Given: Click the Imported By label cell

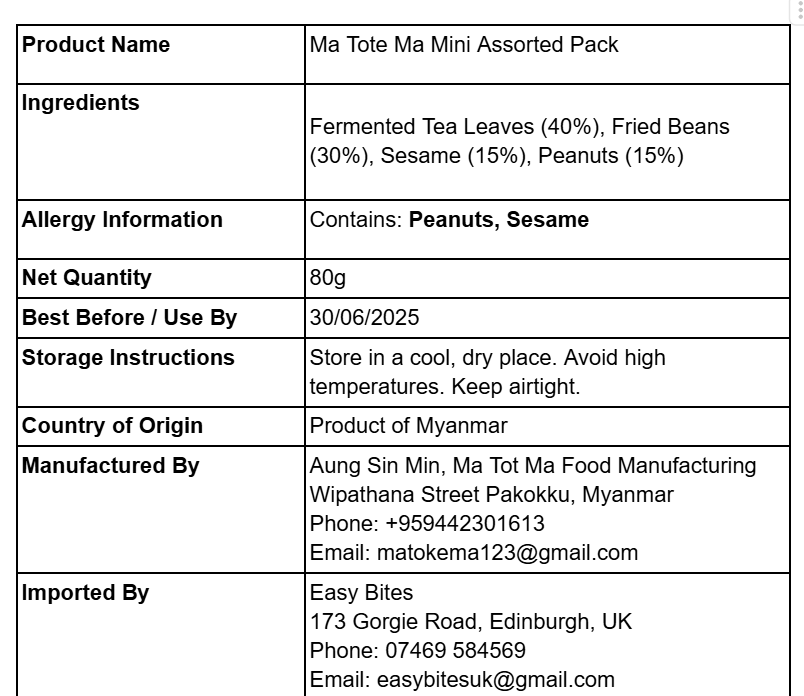Looking at the screenshot, I should (x=161, y=635).
